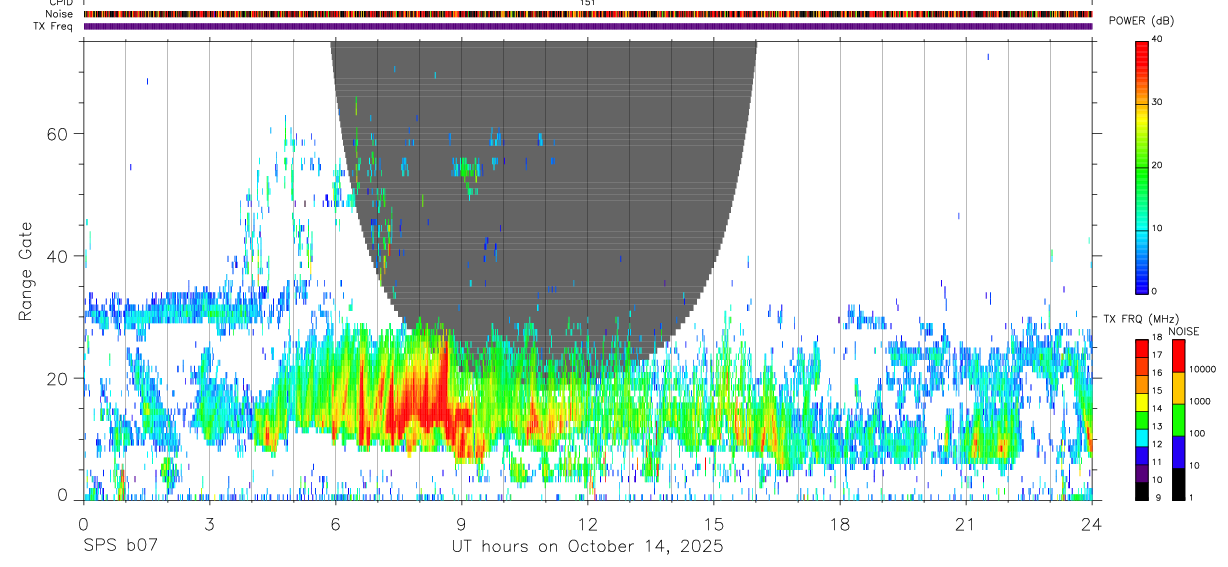Screen dimensions: 1228x567
Task: Click the 12 hour tick label on the time axis
Action: 588,524
